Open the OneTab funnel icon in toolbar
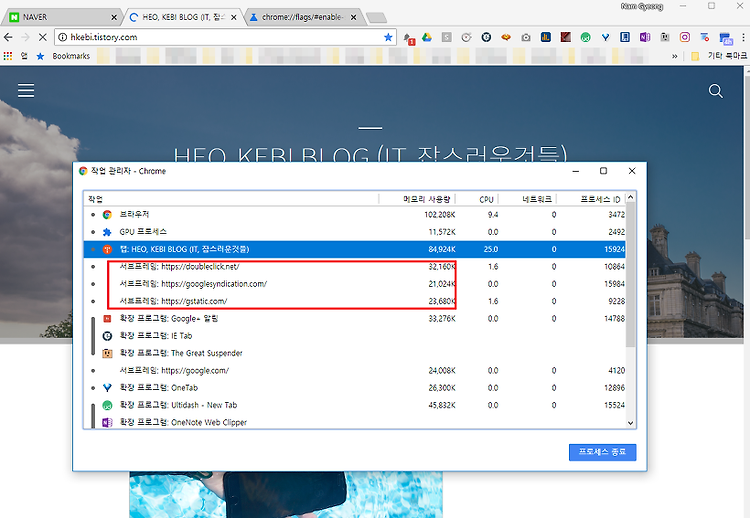 (606, 37)
